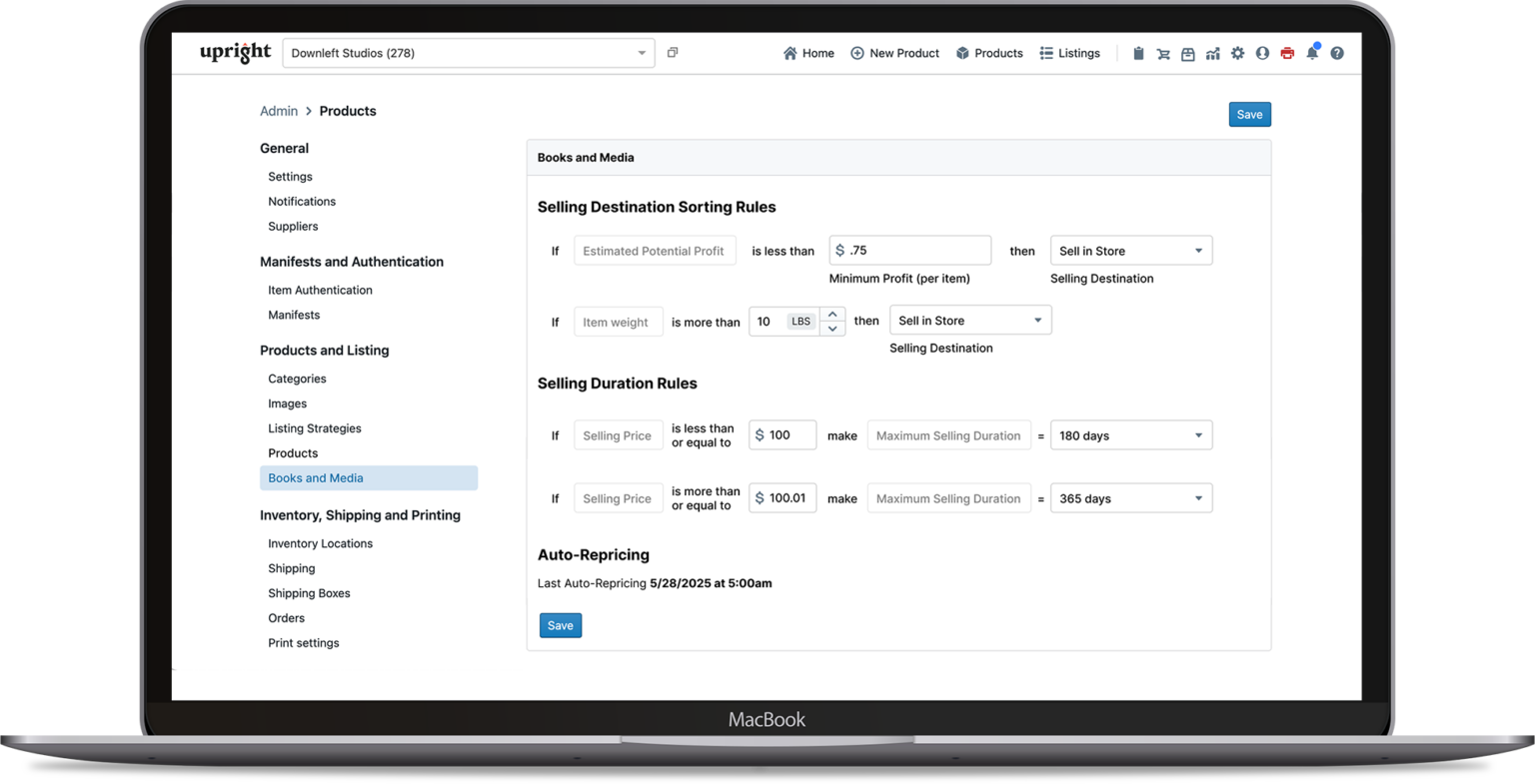Click the red printer icon
The image size is (1535, 784).
(x=1287, y=54)
